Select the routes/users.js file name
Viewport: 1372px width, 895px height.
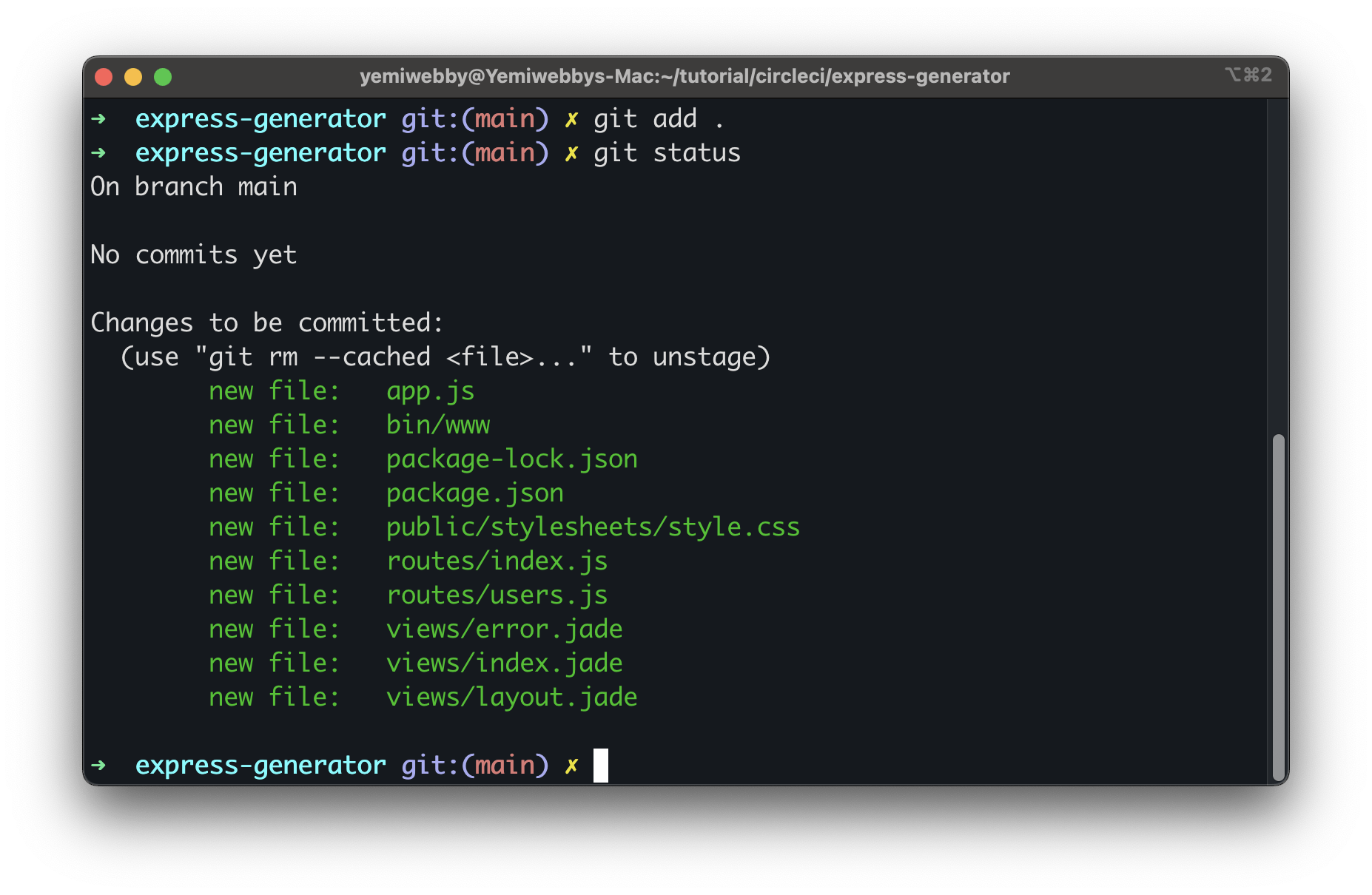(497, 594)
